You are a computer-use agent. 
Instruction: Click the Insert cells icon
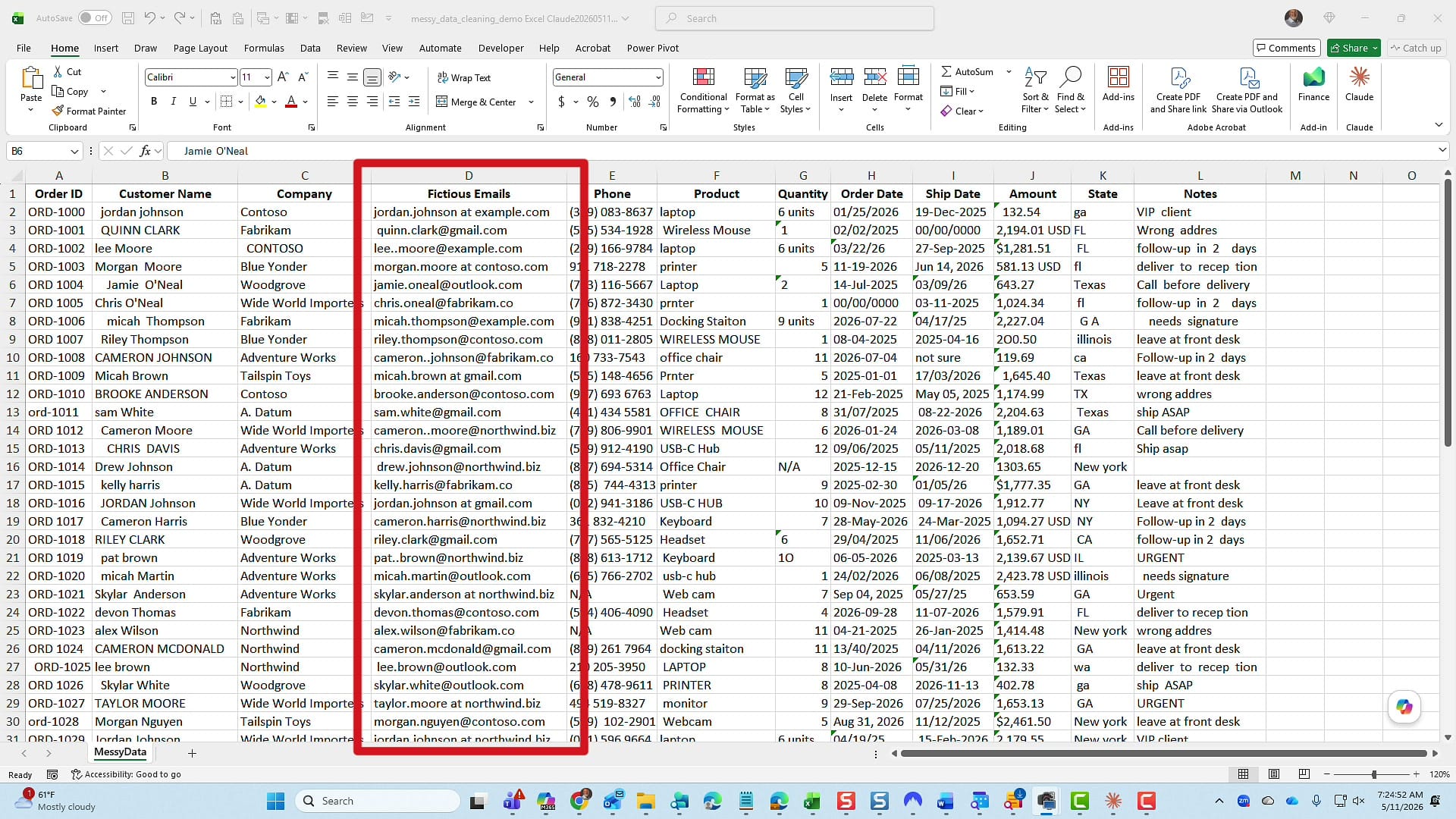pos(841,77)
